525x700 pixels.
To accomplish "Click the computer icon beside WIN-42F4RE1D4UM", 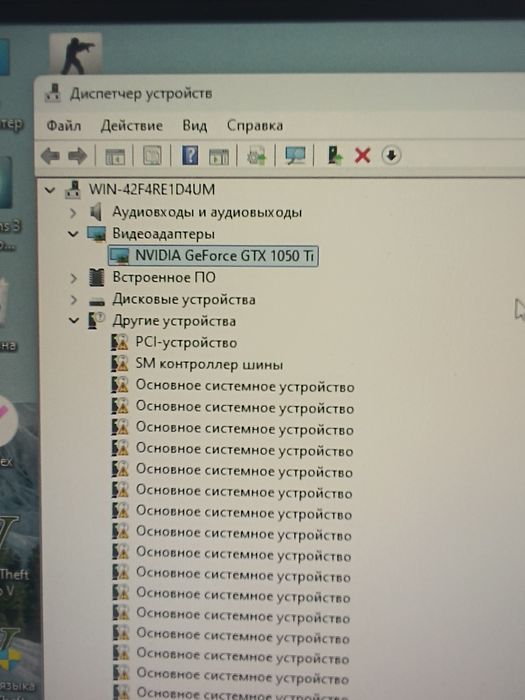I will tap(72, 189).
